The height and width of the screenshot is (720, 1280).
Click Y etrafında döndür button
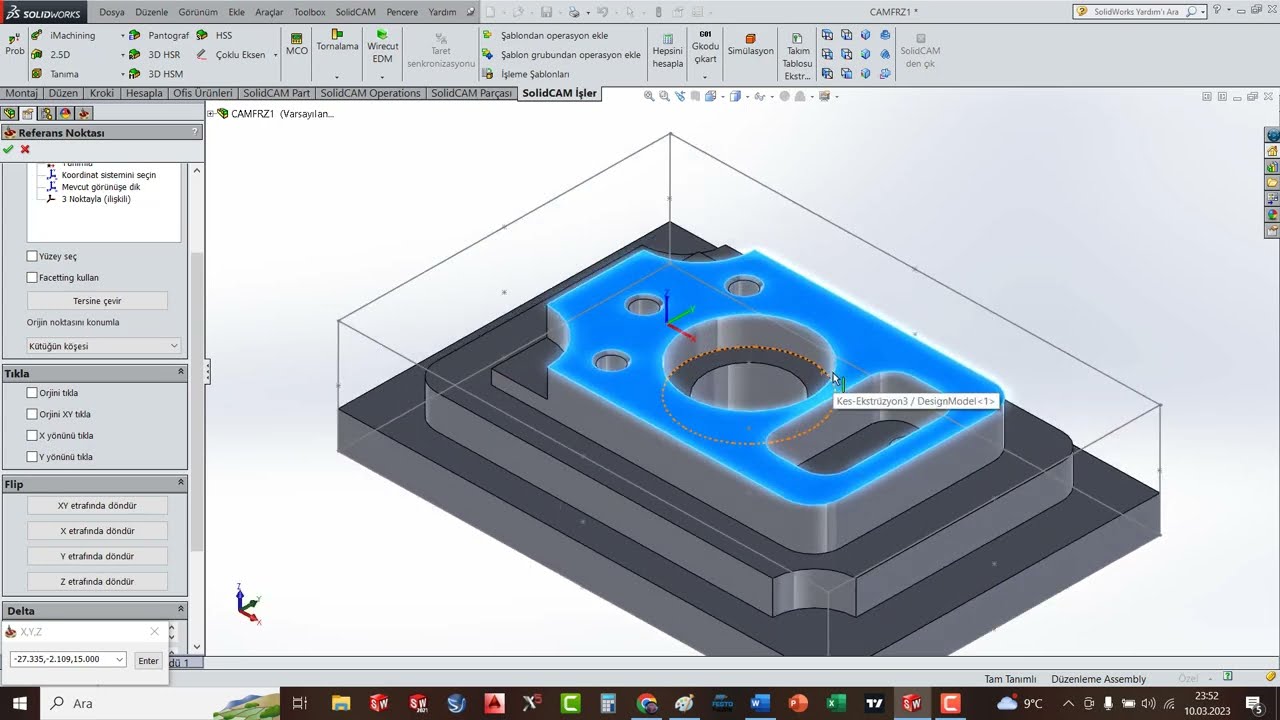tap(97, 556)
